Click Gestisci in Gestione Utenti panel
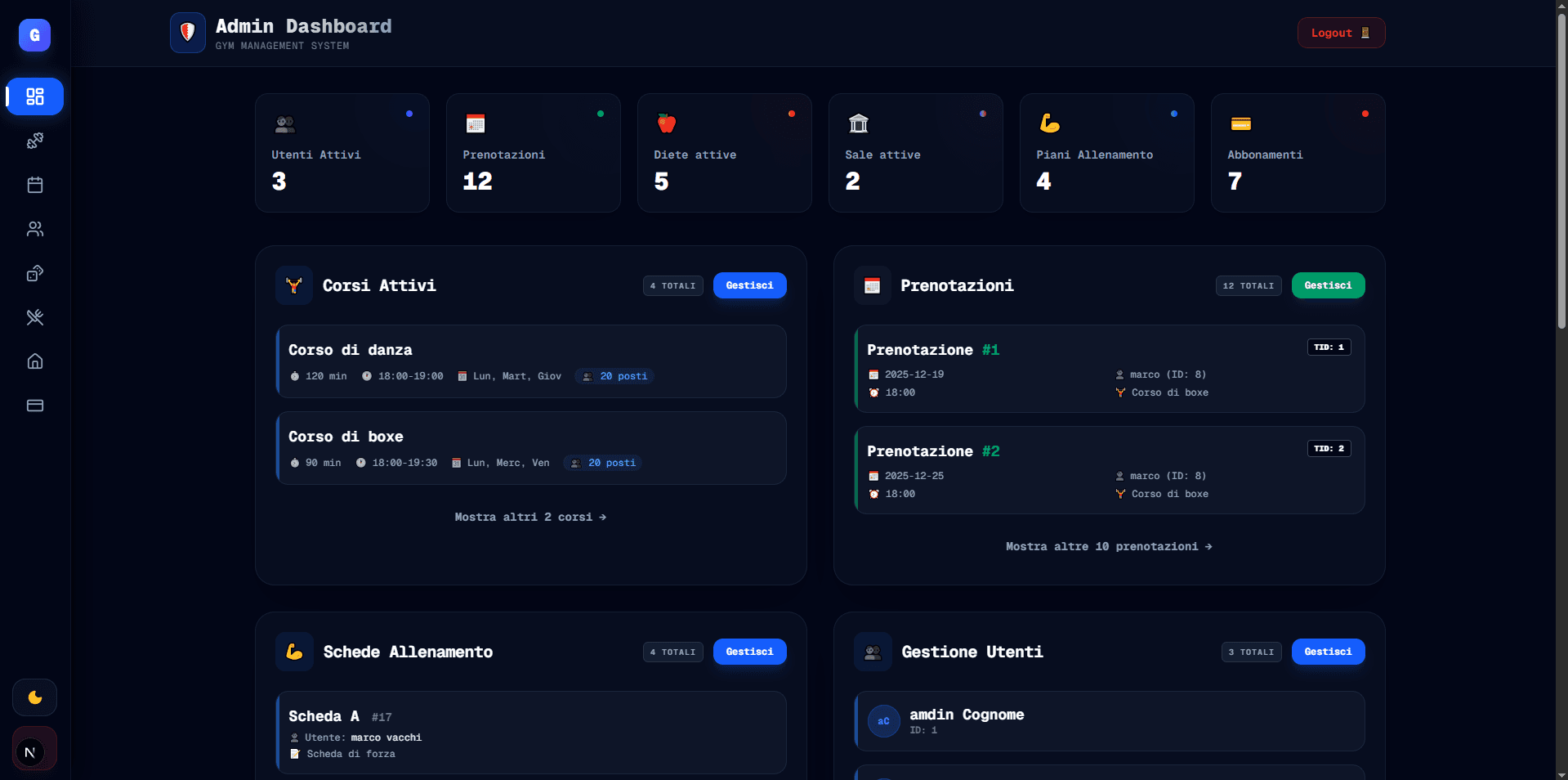The height and width of the screenshot is (780, 1568). coord(1329,652)
